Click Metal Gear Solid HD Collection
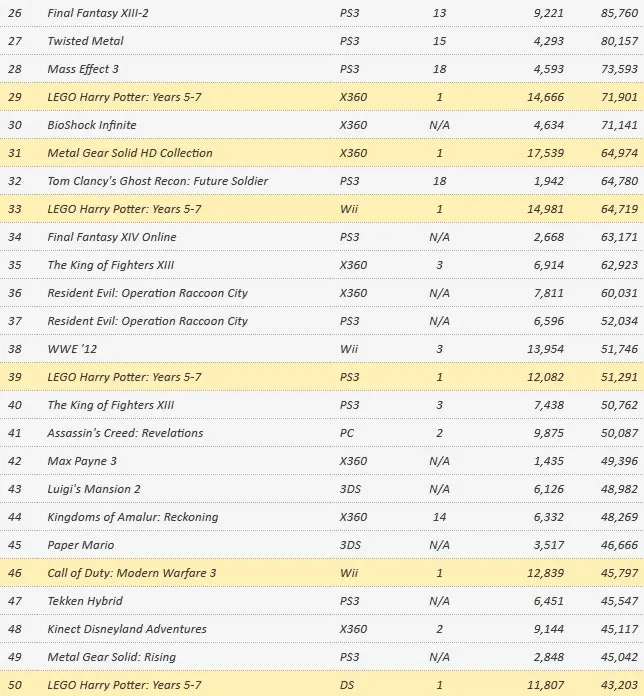This screenshot has width=644, height=696. point(130,154)
